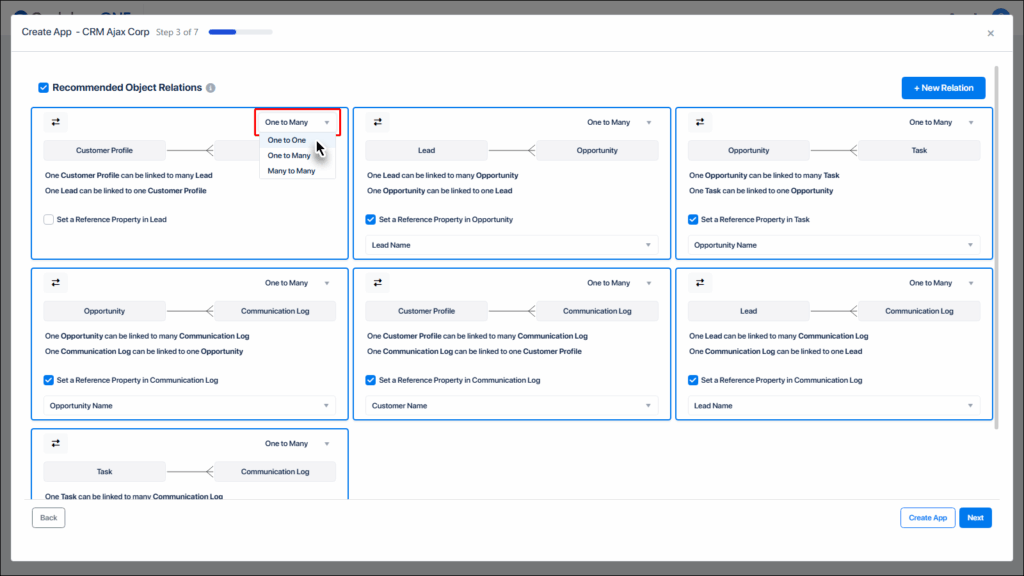1024x576 pixels.
Task: Enable Set a Reference Property in Lead
Action: (48, 219)
